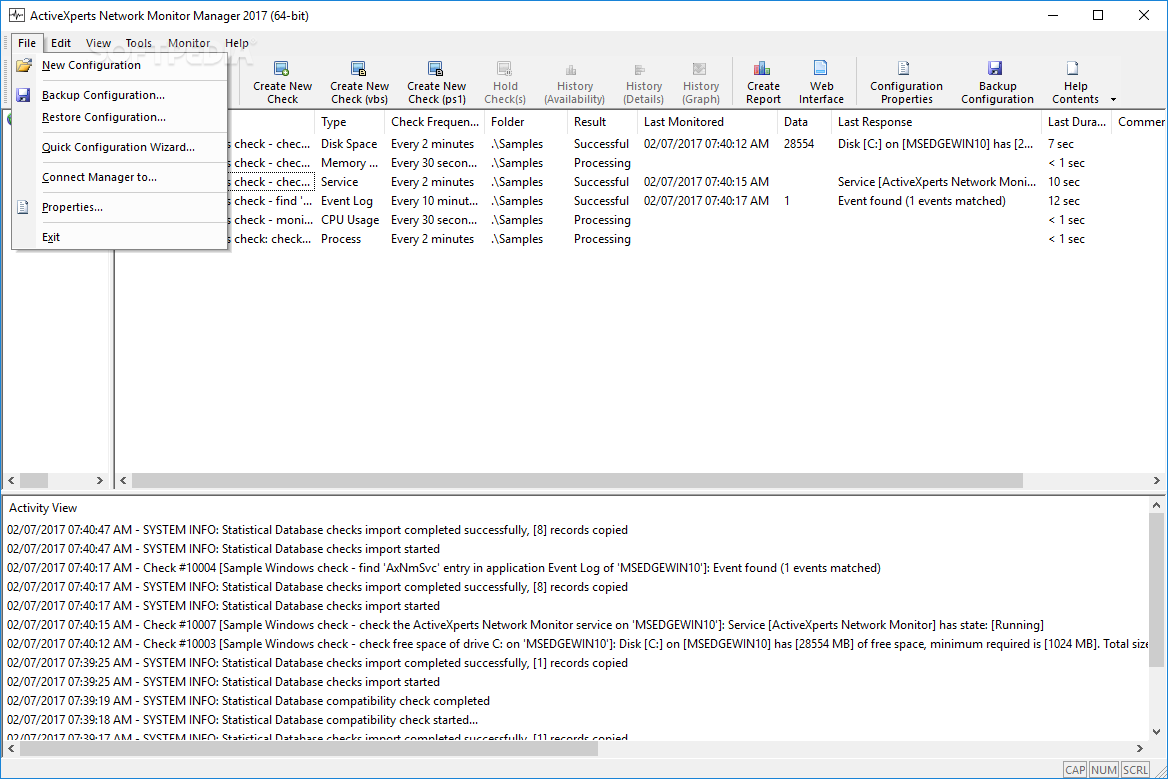
Task: Click 'Event found (1 events matched)' response cell
Action: pyautogui.click(x=921, y=201)
